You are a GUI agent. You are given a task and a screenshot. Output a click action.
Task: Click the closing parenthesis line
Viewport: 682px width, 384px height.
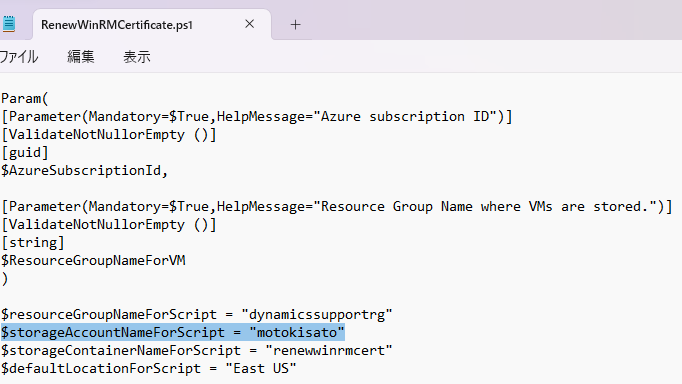coord(5,279)
